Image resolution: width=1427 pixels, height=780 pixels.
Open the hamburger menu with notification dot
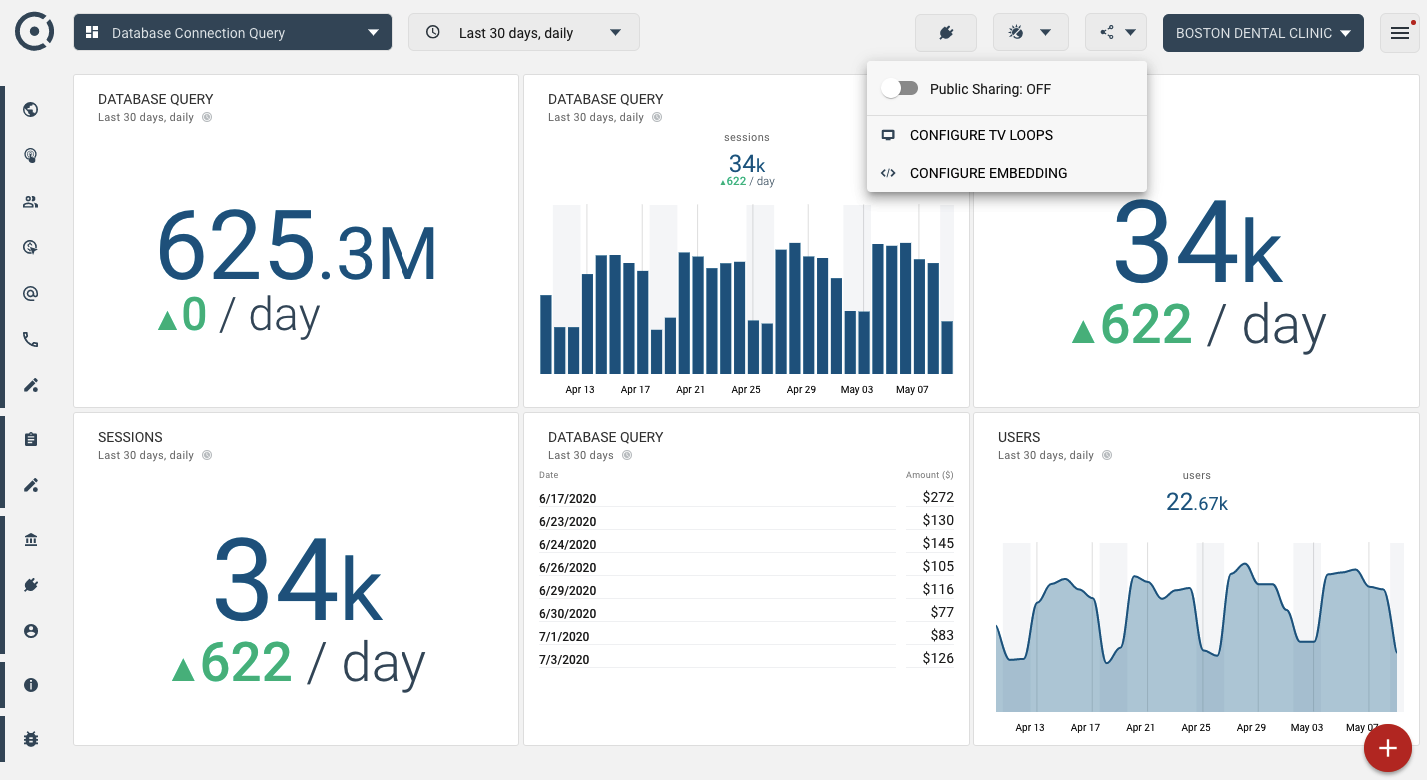1399,33
